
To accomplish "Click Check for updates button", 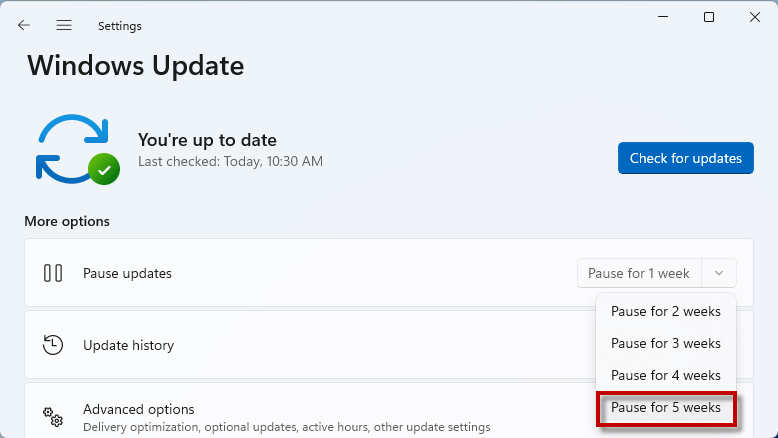I will coord(686,158).
